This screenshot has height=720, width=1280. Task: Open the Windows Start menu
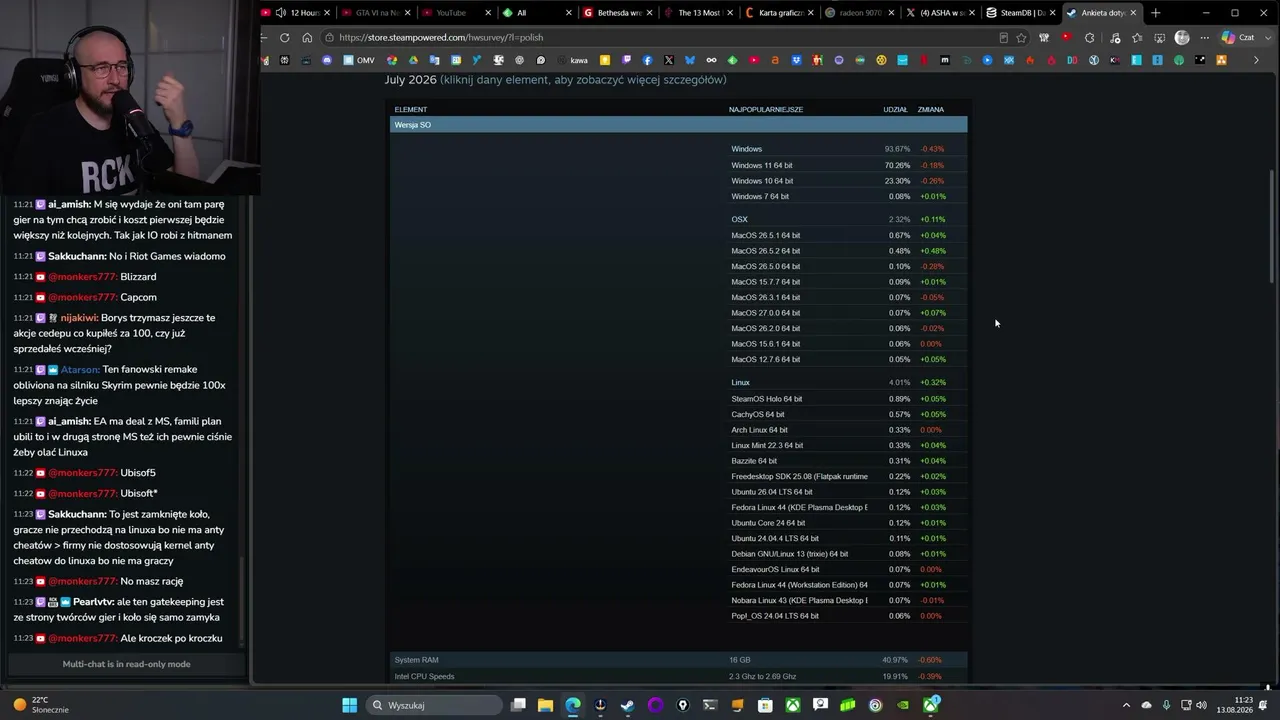pos(349,705)
